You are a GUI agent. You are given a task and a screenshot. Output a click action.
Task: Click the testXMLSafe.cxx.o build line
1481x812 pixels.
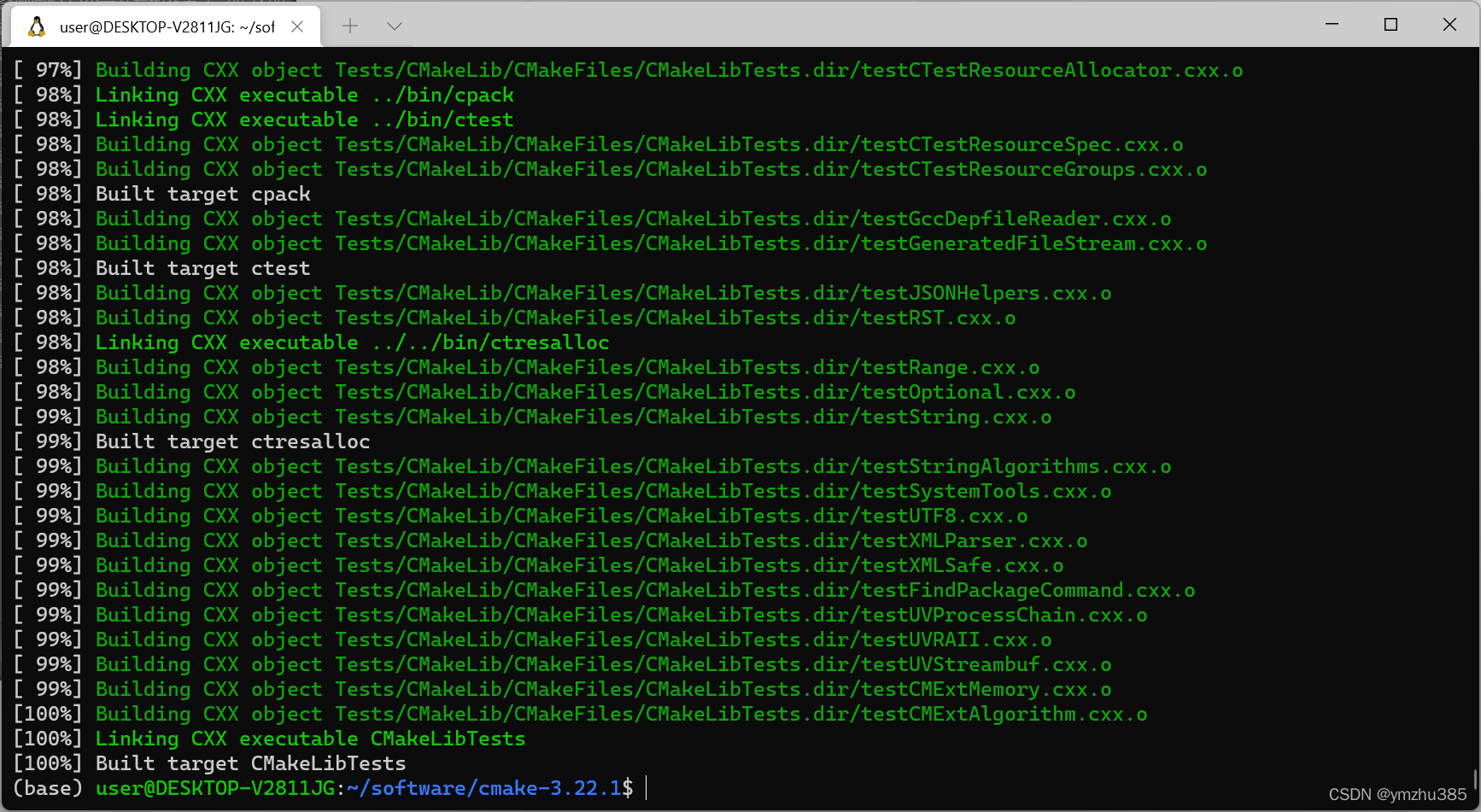click(x=539, y=565)
